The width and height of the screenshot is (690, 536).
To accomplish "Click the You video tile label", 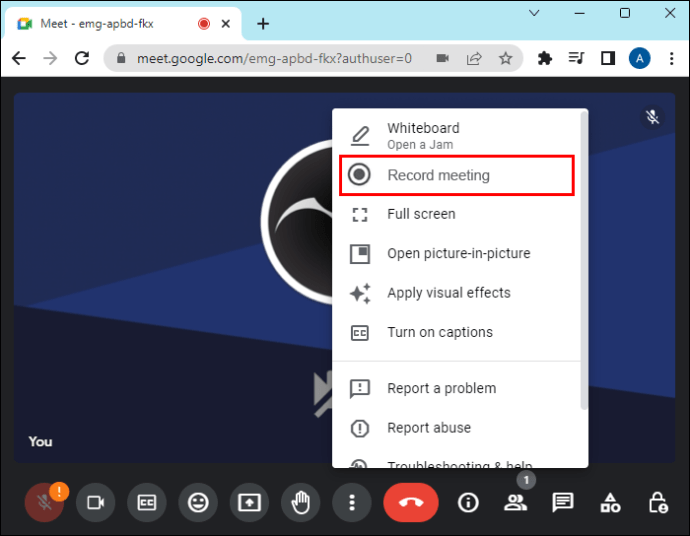I will point(40,441).
